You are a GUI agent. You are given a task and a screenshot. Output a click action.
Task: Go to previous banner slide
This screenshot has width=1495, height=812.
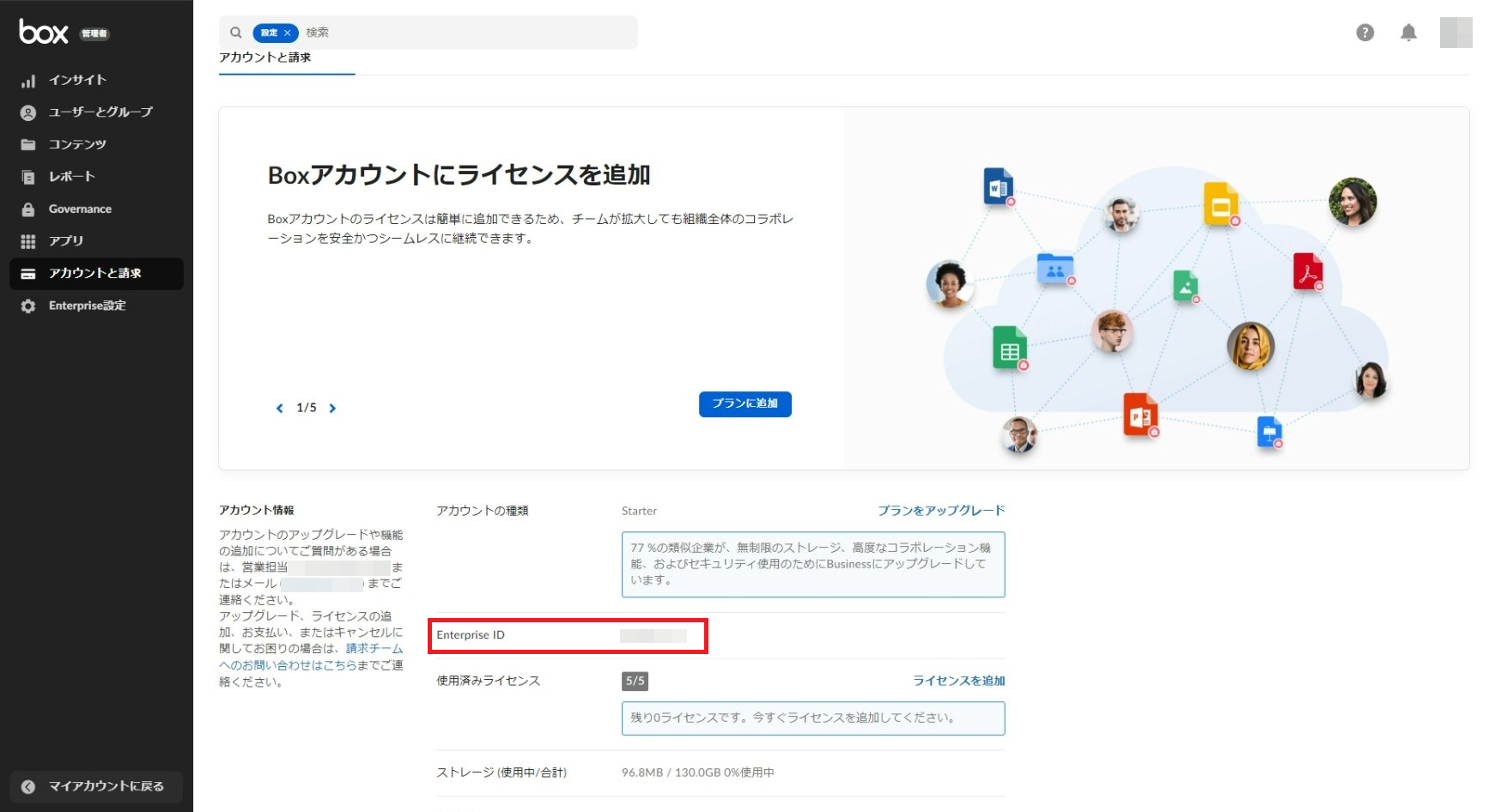coord(279,409)
